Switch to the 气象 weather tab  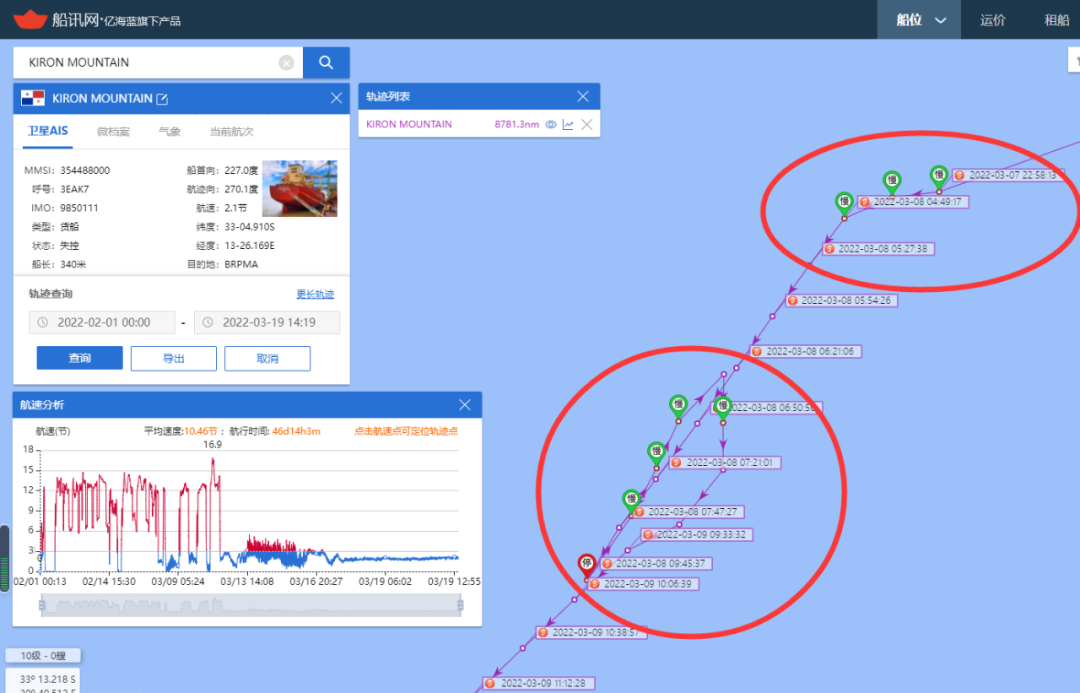tap(170, 131)
